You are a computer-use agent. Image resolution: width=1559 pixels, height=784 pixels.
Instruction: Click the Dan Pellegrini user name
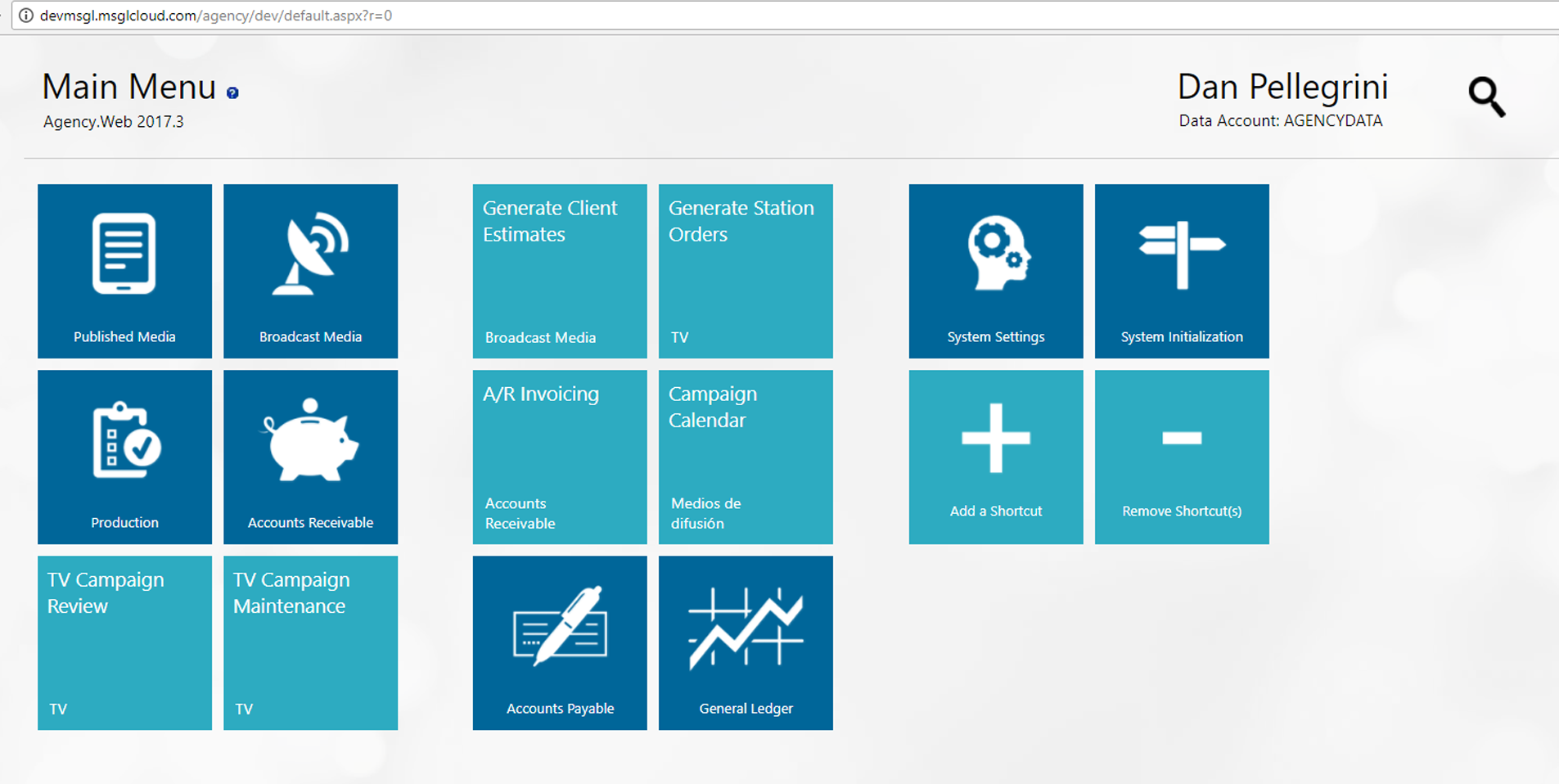pos(1282,88)
